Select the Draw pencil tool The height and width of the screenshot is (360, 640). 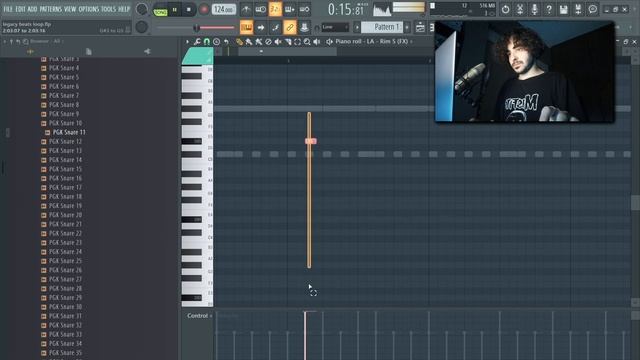239,42
